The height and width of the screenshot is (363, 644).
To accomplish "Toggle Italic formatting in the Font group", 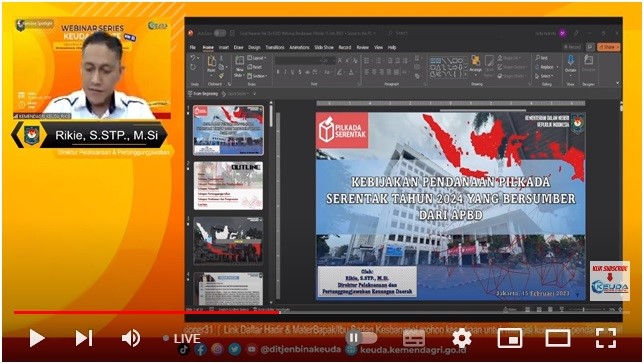I will point(285,72).
